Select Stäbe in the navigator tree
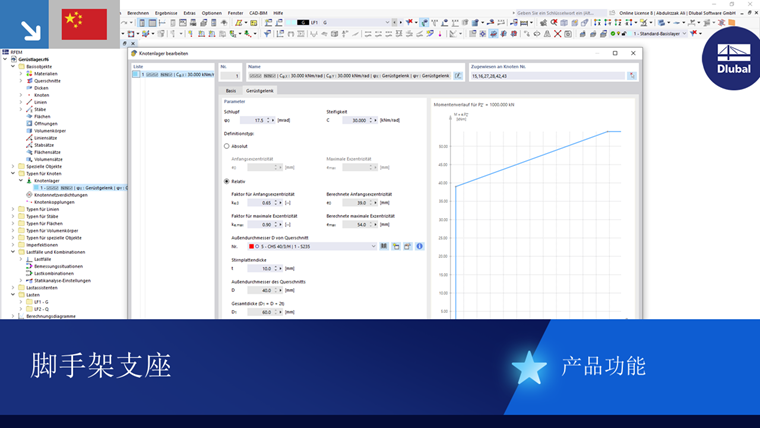The image size is (760, 428). pos(40,110)
